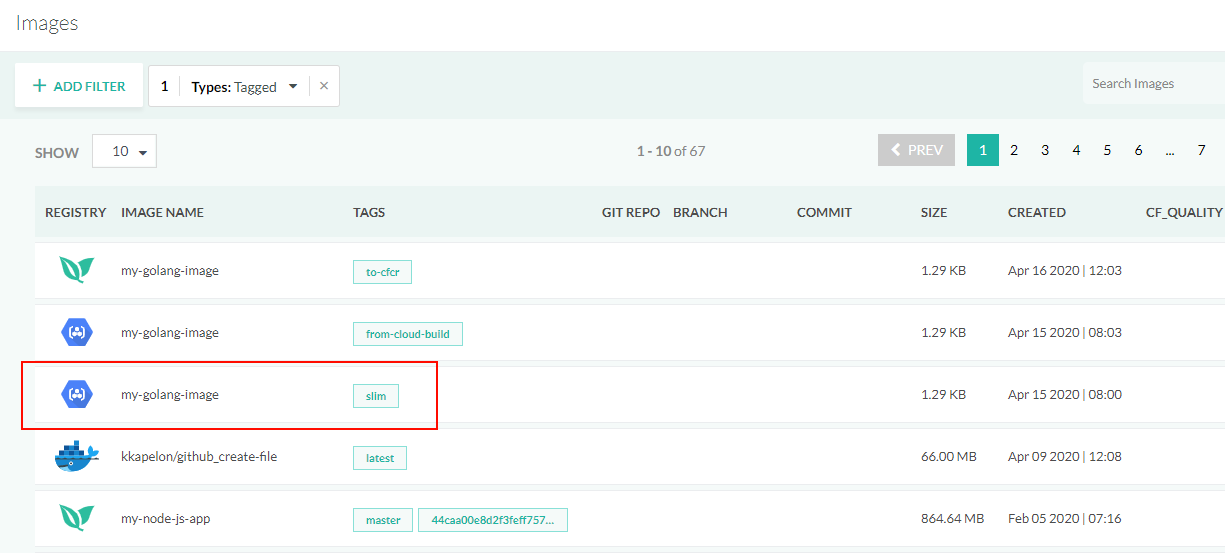Open the Types: Tagged dropdown arrow

293,87
